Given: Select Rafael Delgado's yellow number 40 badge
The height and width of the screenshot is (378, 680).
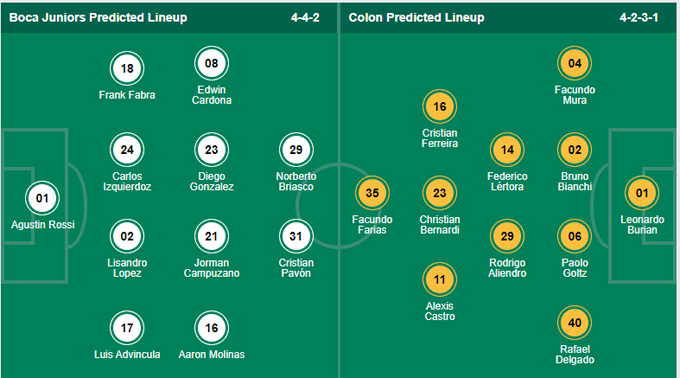Looking at the screenshot, I should [x=575, y=323].
